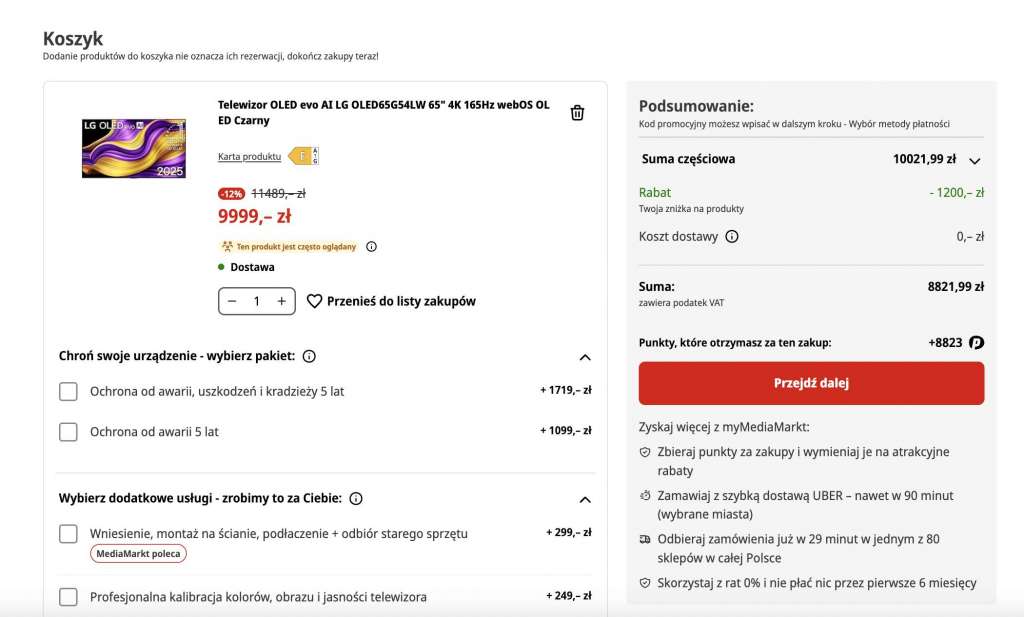Click the store pickup icon near "Odbieraj zamówienia"

(x=645, y=538)
